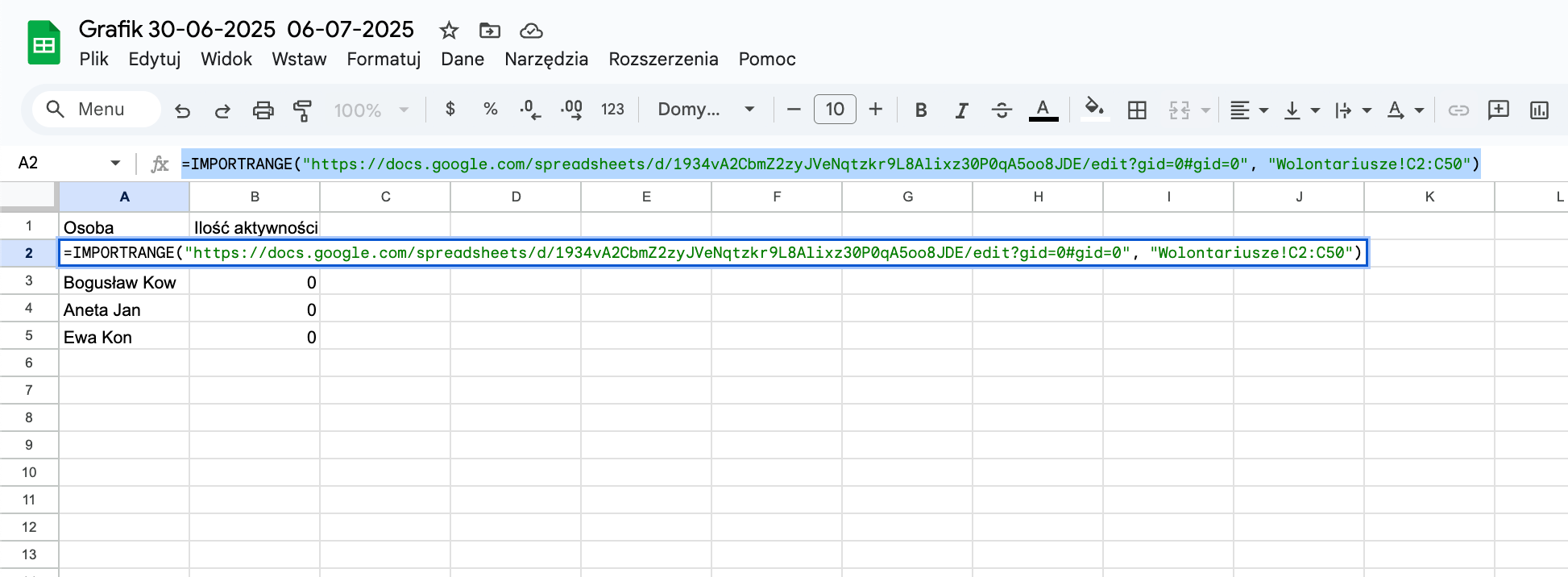Select row 10 header
Screen dimensions: 1568x577
[x=29, y=472]
